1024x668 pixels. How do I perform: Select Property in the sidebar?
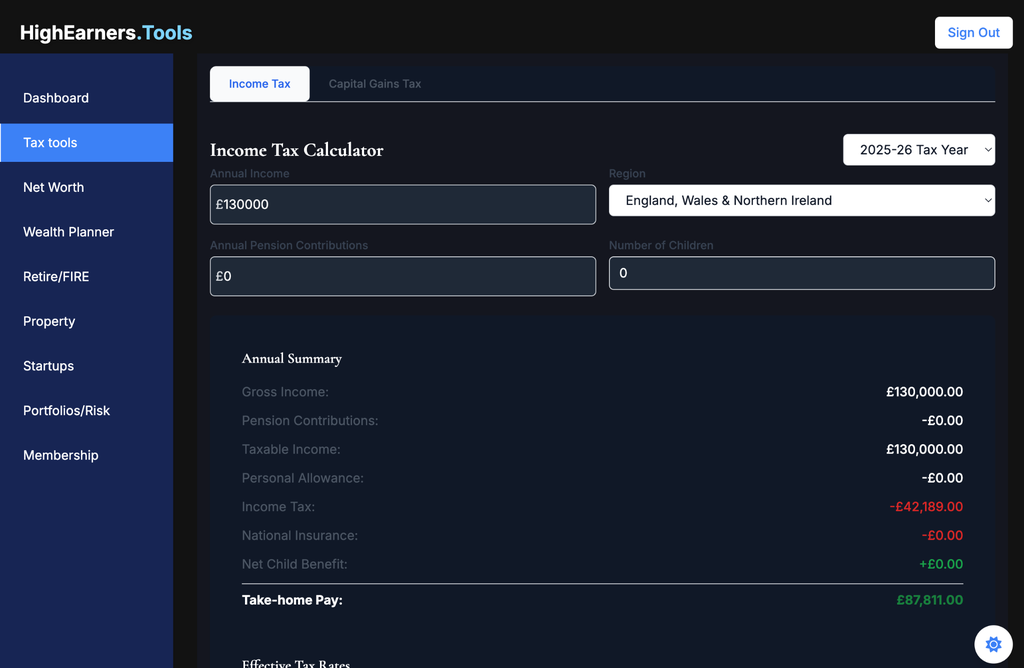pyautogui.click(x=49, y=322)
